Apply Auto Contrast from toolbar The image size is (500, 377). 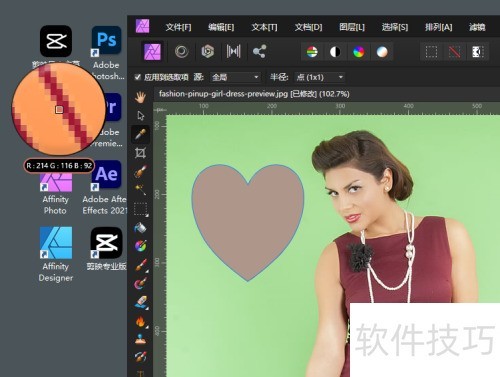coord(335,52)
